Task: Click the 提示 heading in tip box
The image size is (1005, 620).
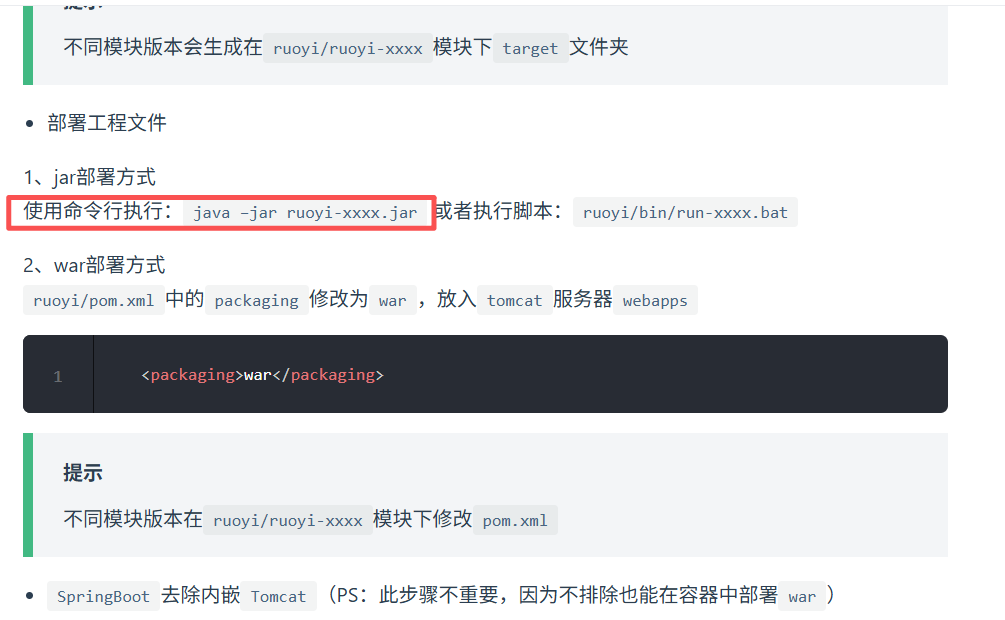Action: [x=83, y=473]
